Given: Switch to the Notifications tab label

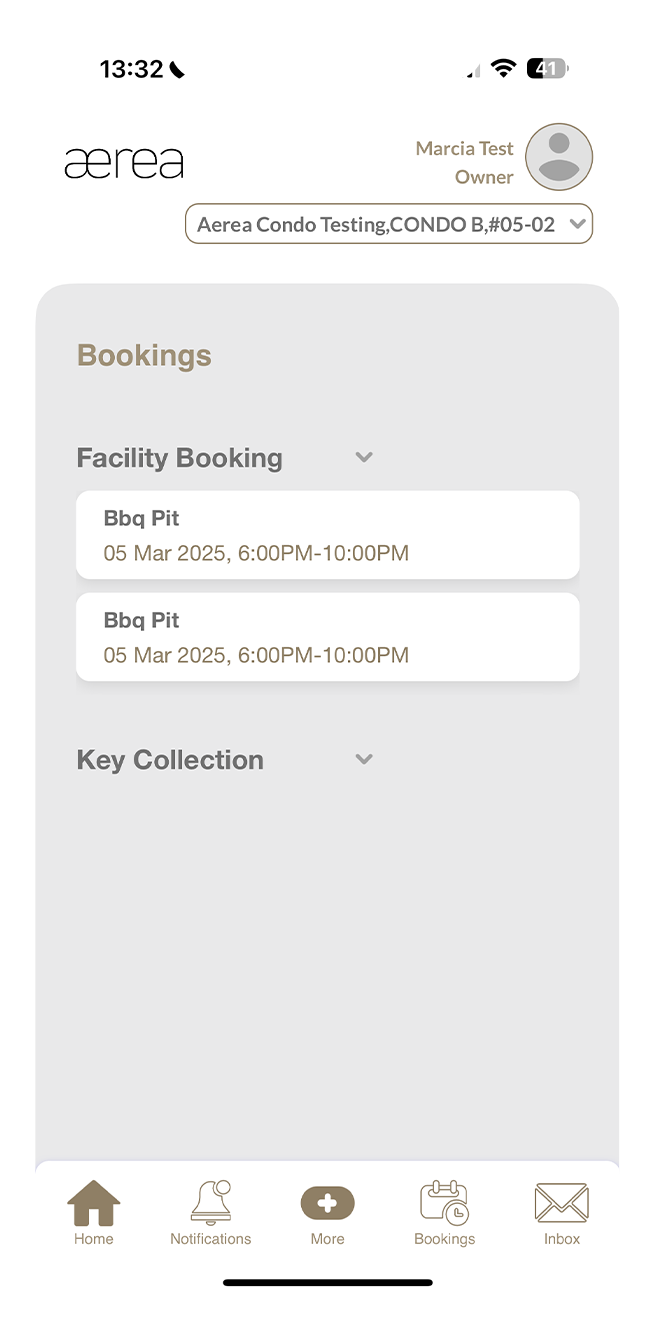Looking at the screenshot, I should 210,1239.
